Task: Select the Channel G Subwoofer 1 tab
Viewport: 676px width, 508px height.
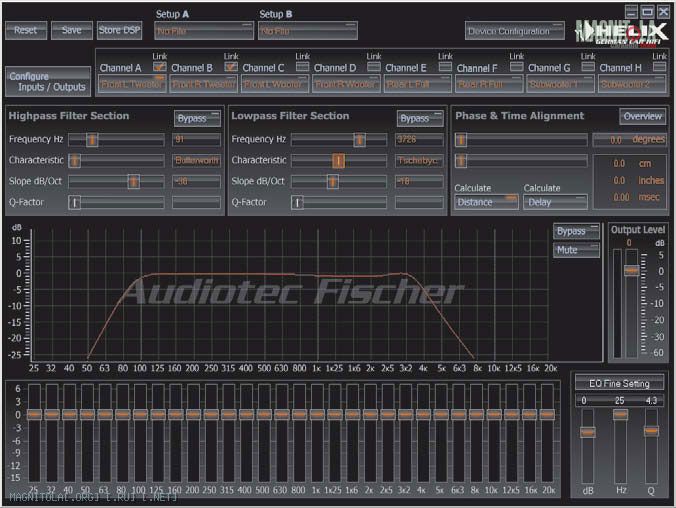Action: [560, 84]
